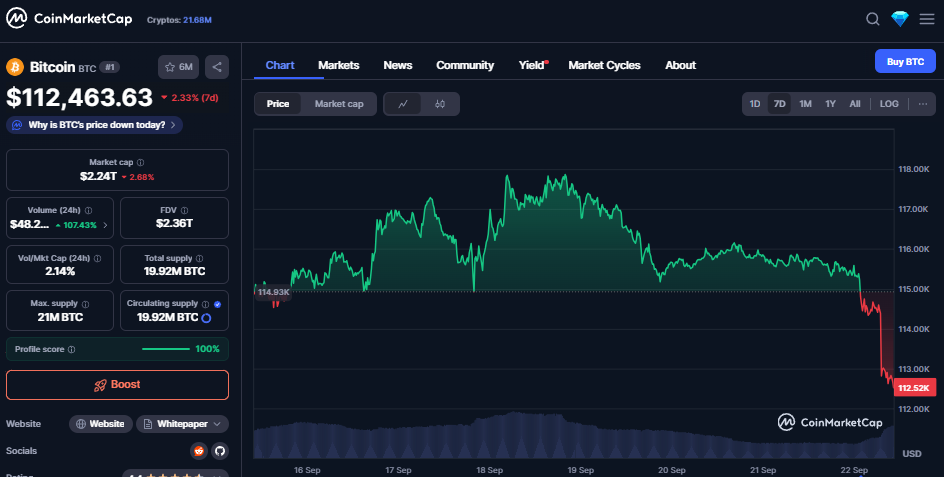Screen dimensions: 944x477
Task: Click the $2.36T FDV value
Action: point(175,223)
